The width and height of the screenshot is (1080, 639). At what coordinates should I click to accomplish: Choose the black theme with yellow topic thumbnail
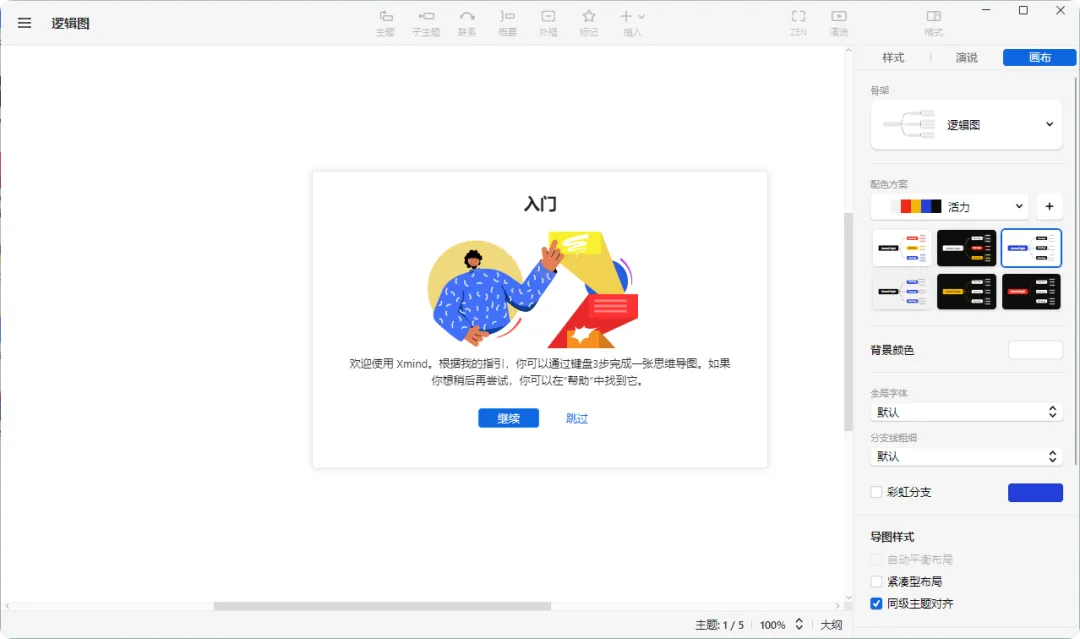966,291
